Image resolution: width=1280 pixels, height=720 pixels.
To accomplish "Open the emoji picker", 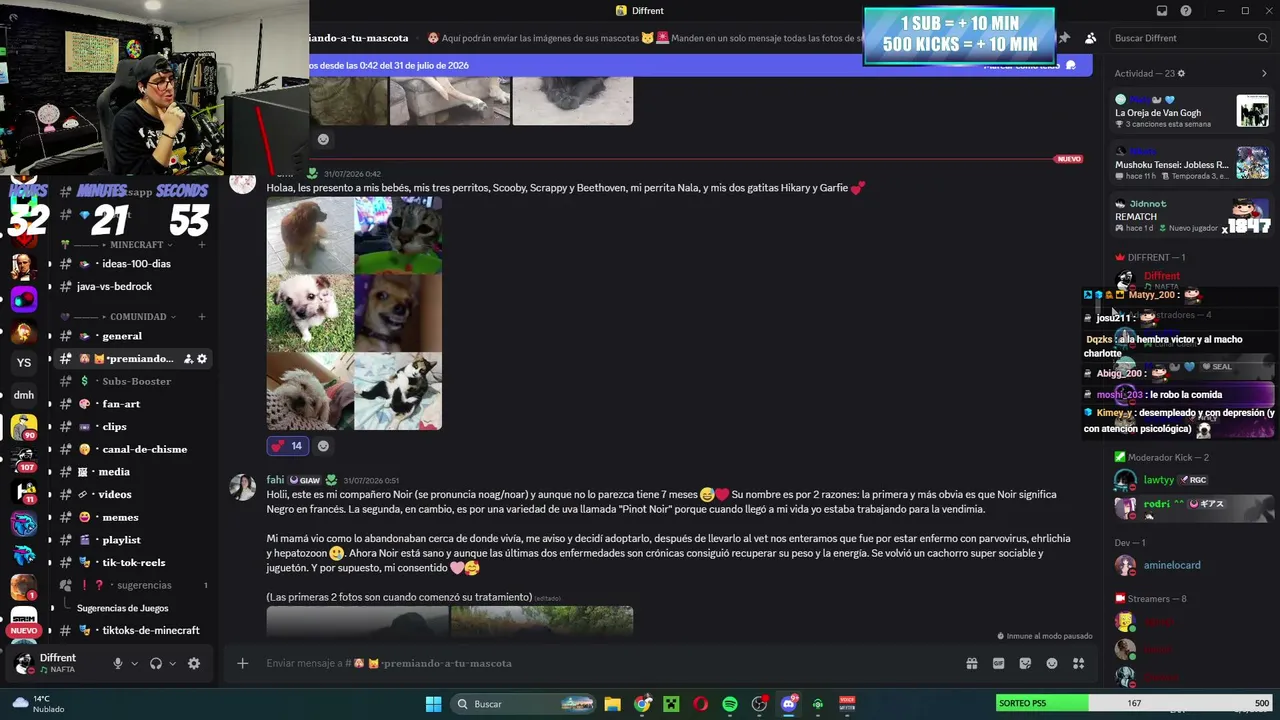I will 1052,663.
